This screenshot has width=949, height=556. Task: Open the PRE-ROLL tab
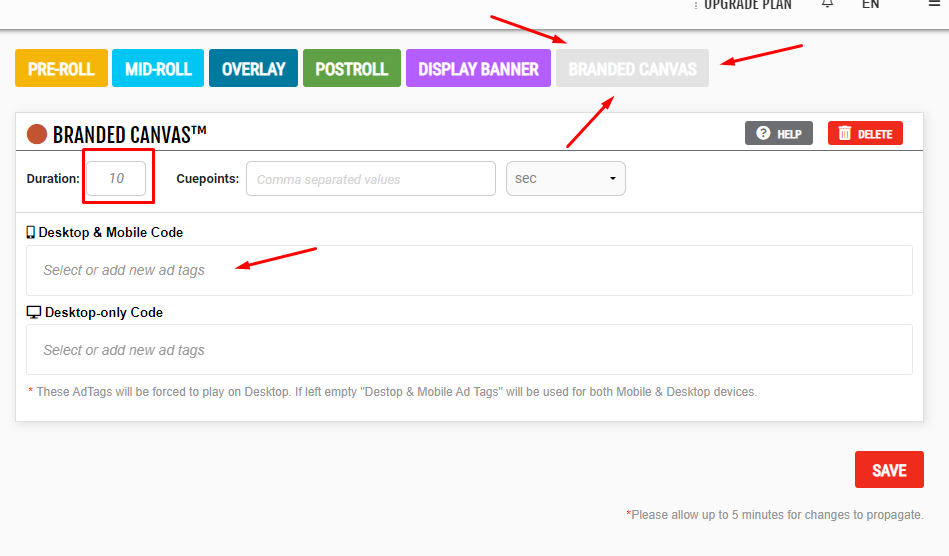click(x=61, y=68)
